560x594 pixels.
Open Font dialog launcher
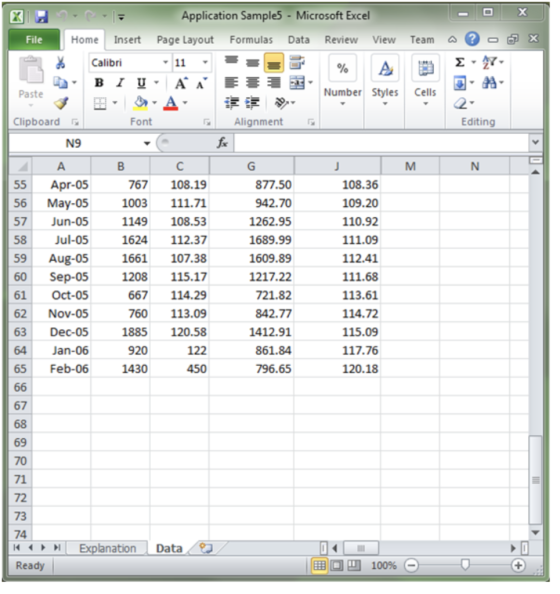207,122
